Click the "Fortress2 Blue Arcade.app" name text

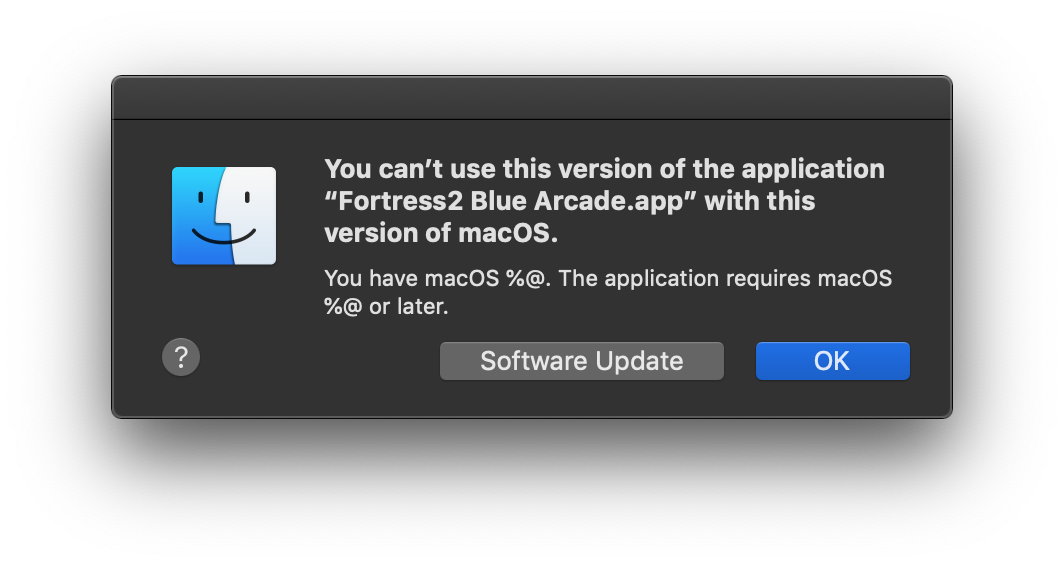pyautogui.click(x=510, y=201)
